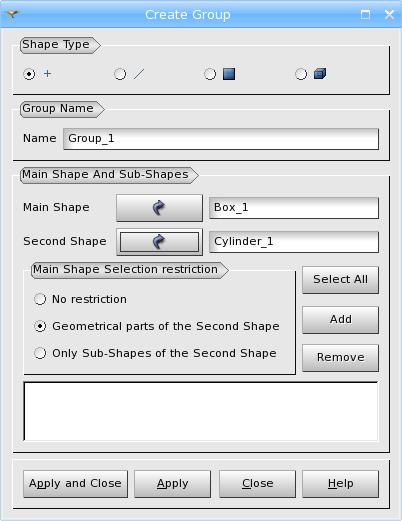
Task: Click the Add button
Action: (340, 320)
